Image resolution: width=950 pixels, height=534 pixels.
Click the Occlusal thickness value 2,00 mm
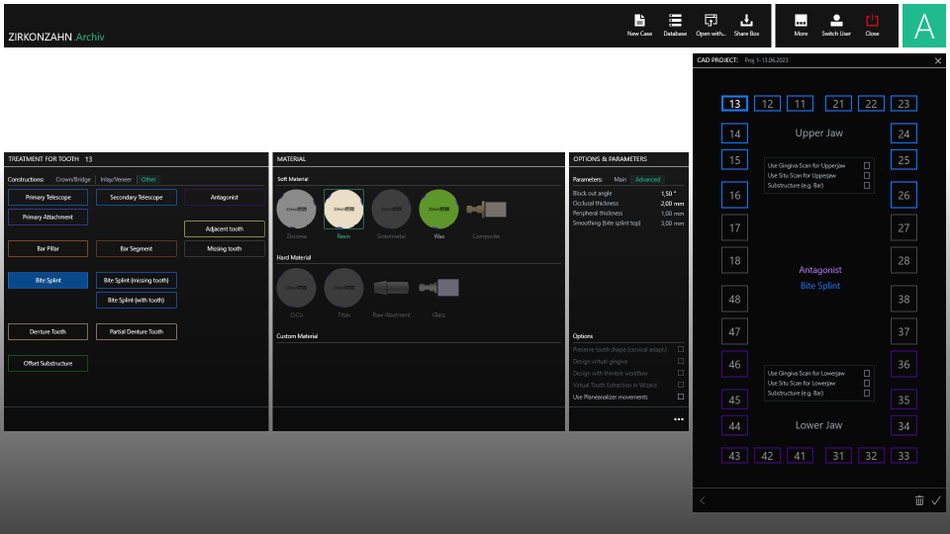point(672,204)
